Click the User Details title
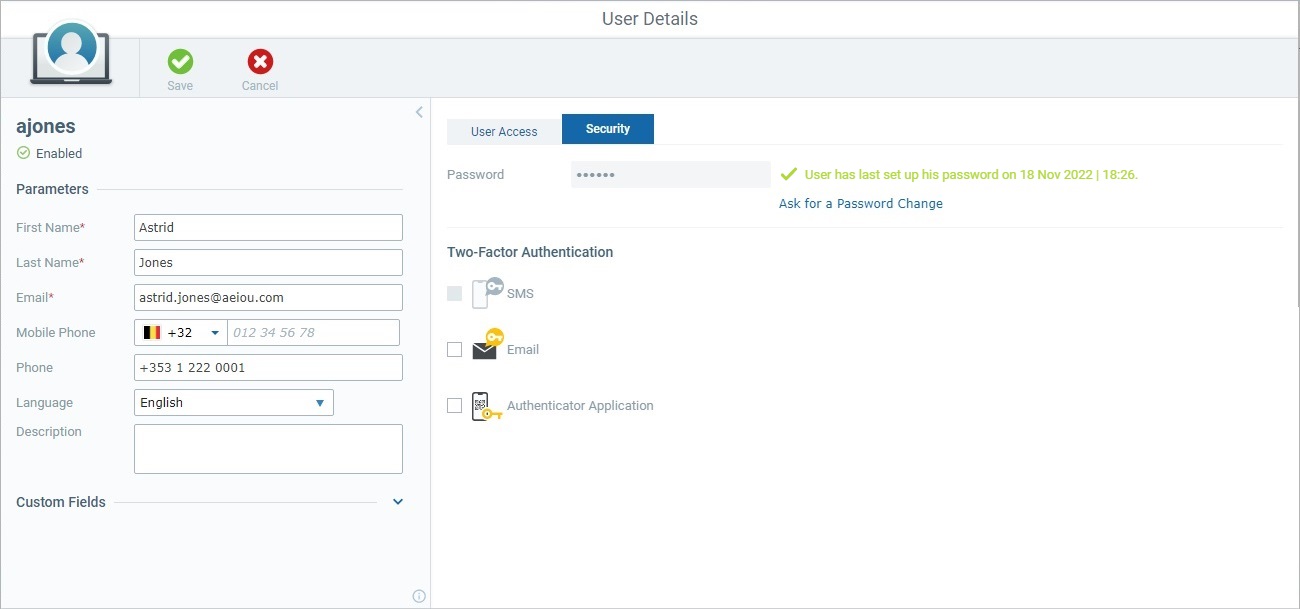 (x=650, y=19)
